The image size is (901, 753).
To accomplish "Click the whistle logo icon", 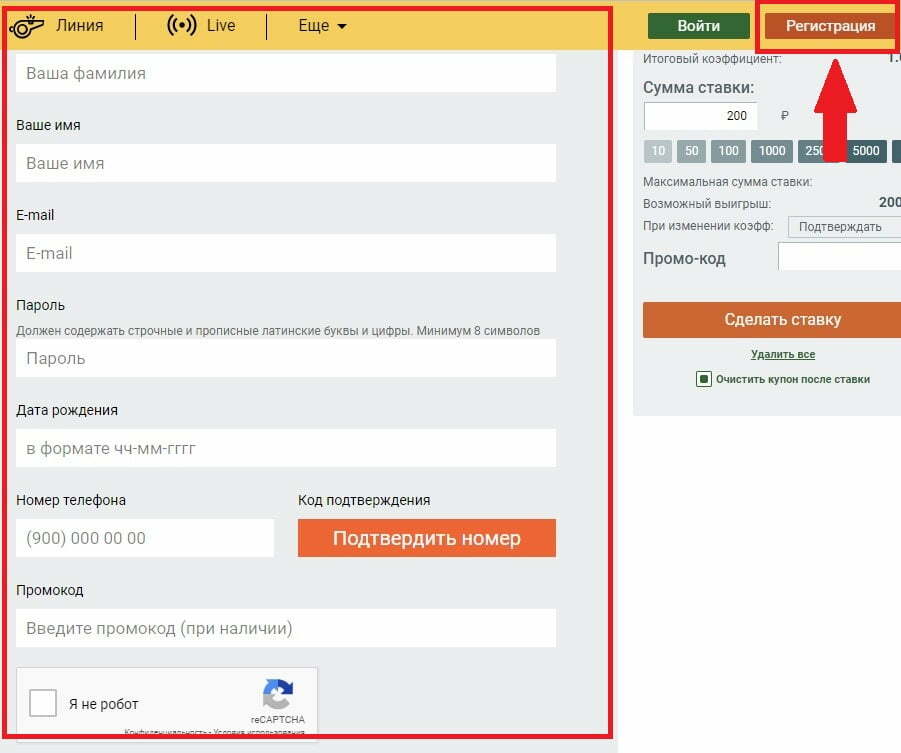I will coord(27,26).
